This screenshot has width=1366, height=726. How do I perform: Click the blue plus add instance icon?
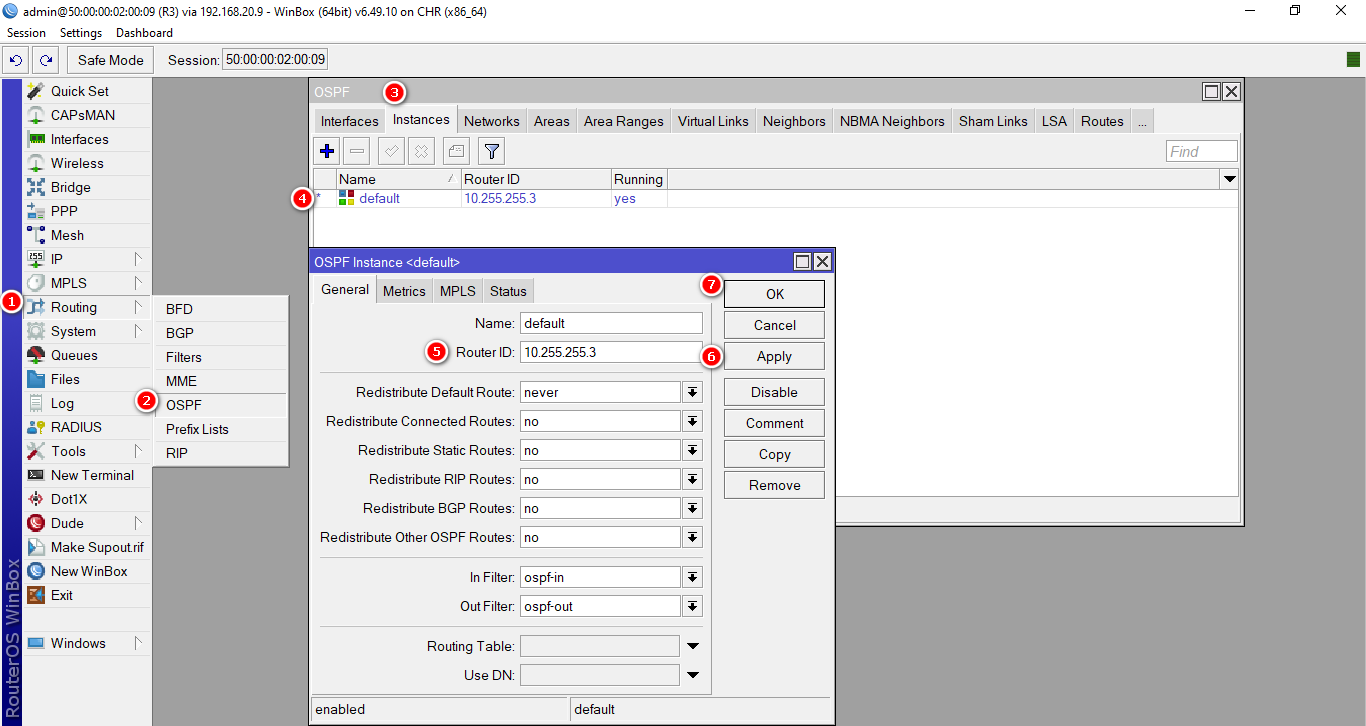tap(326, 152)
